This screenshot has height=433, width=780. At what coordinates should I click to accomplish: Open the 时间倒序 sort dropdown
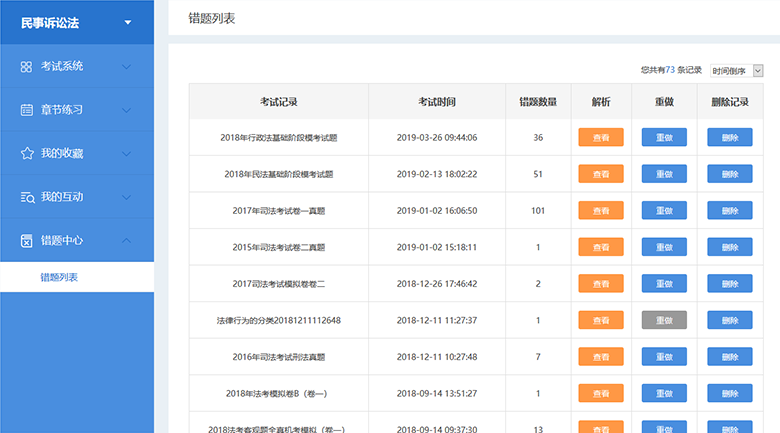tap(737, 71)
